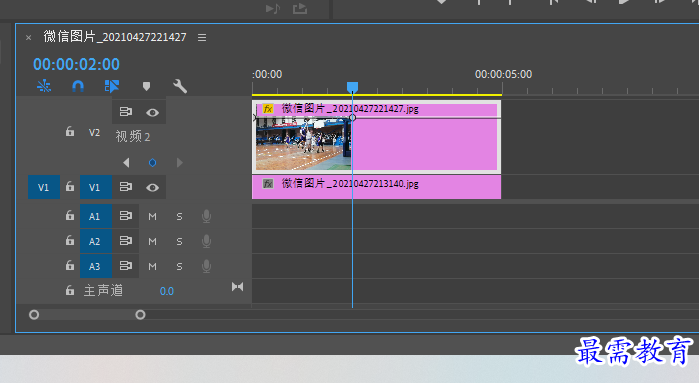Toggle V1 track targeting
The width and height of the screenshot is (699, 383).
pyautogui.click(x=96, y=187)
